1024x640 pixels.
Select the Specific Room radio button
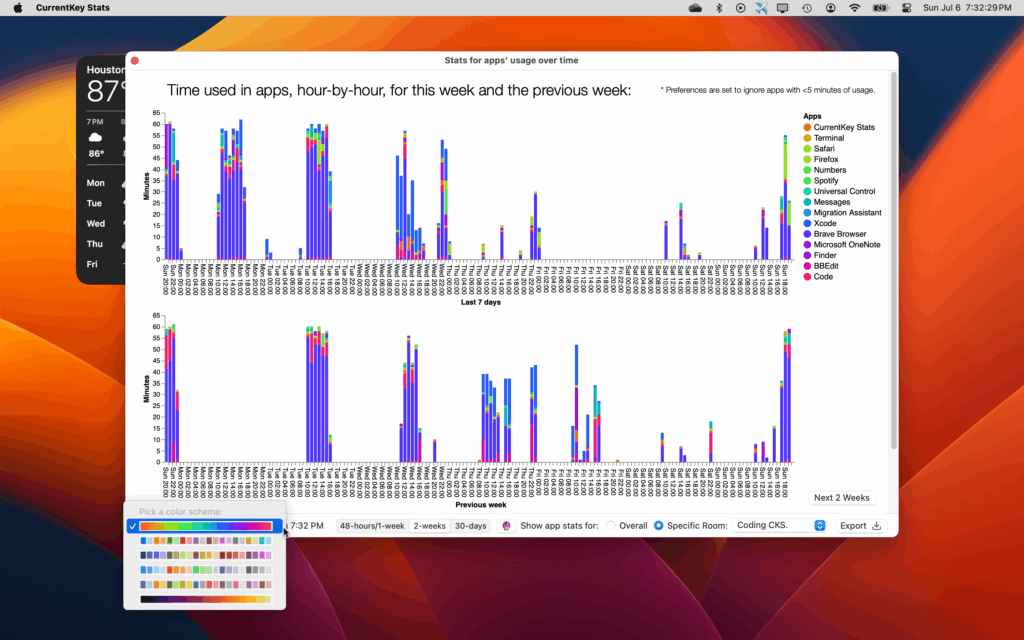[x=658, y=525]
